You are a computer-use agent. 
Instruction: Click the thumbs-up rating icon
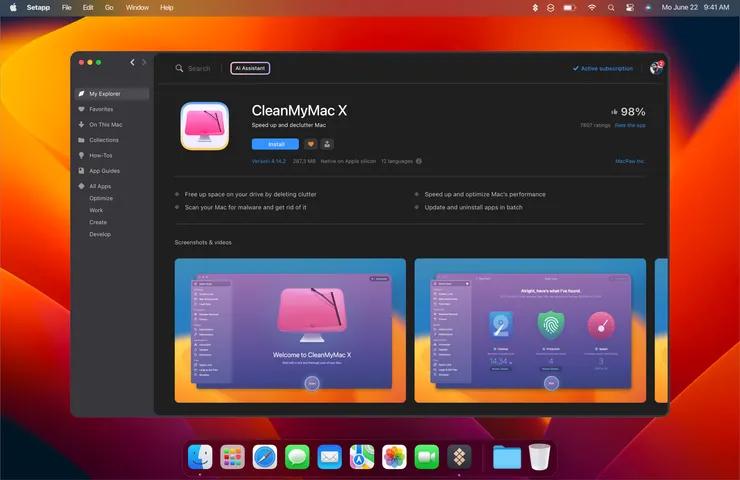click(614, 112)
